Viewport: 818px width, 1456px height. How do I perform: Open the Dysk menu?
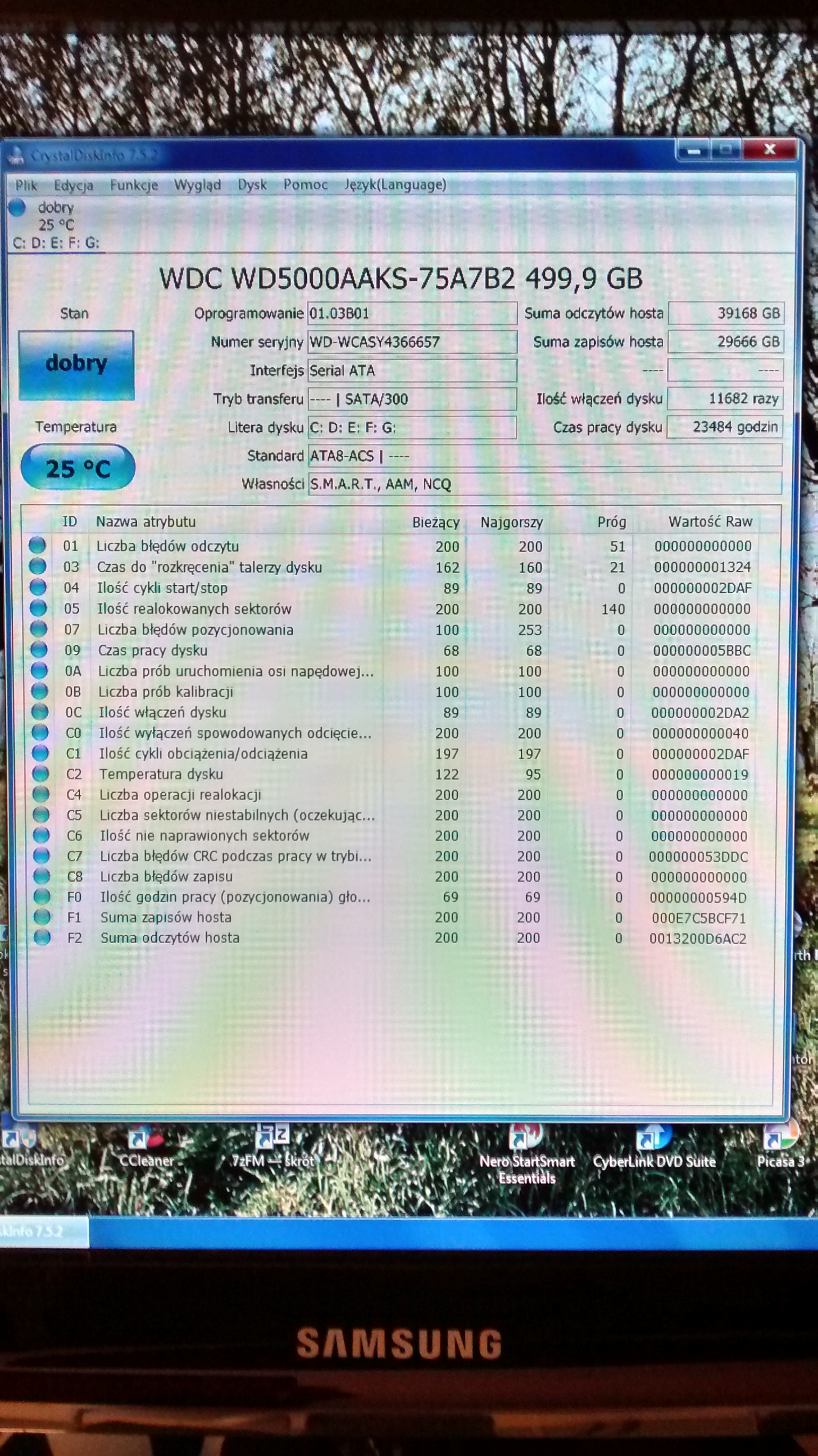[252, 185]
